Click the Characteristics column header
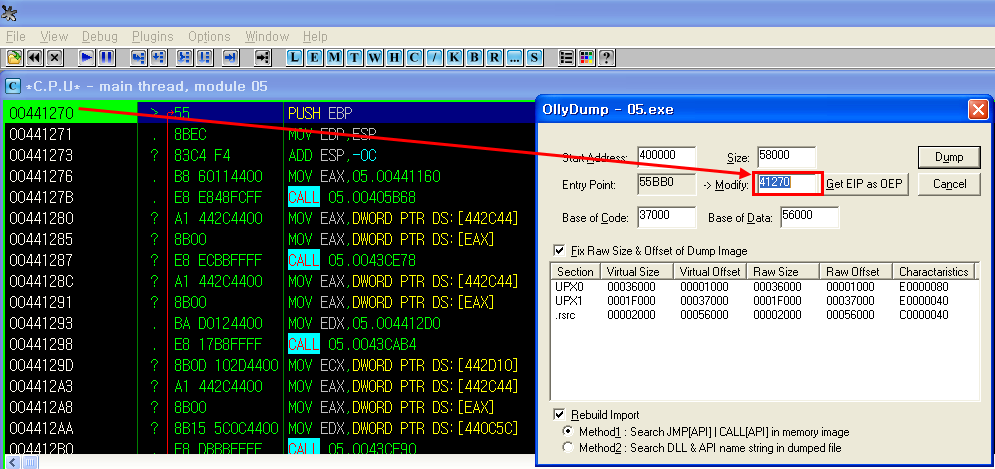 [933, 272]
